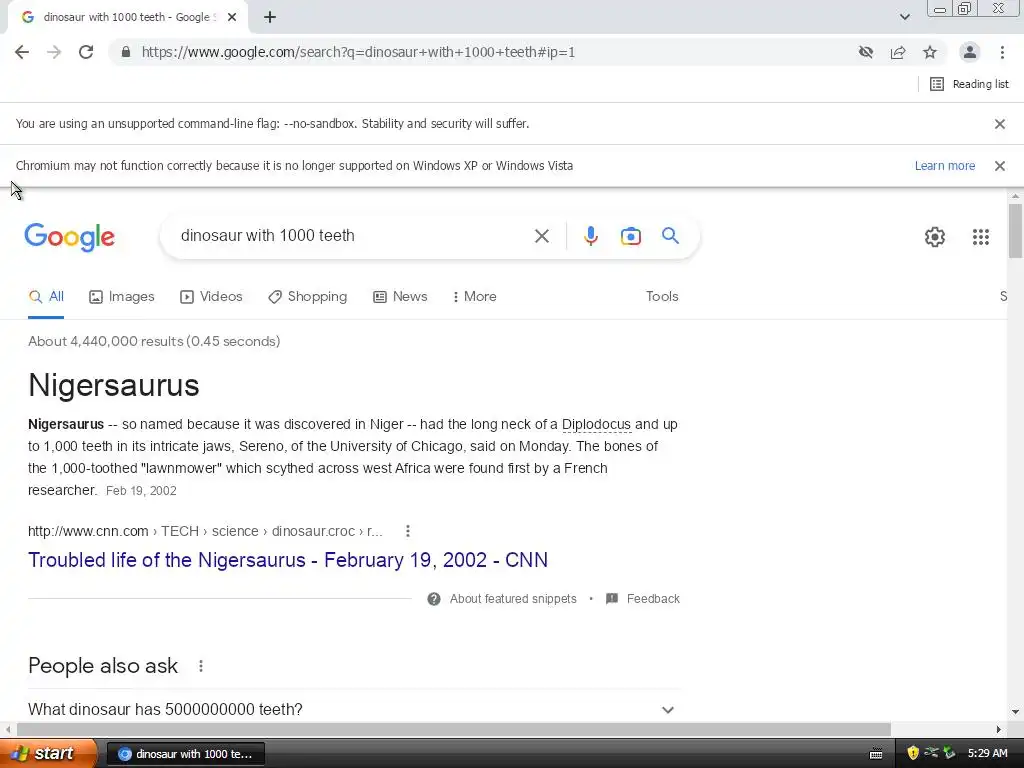Expand the More search categories menu
Screen dimensions: 1024x768
pyautogui.click(x=475, y=297)
